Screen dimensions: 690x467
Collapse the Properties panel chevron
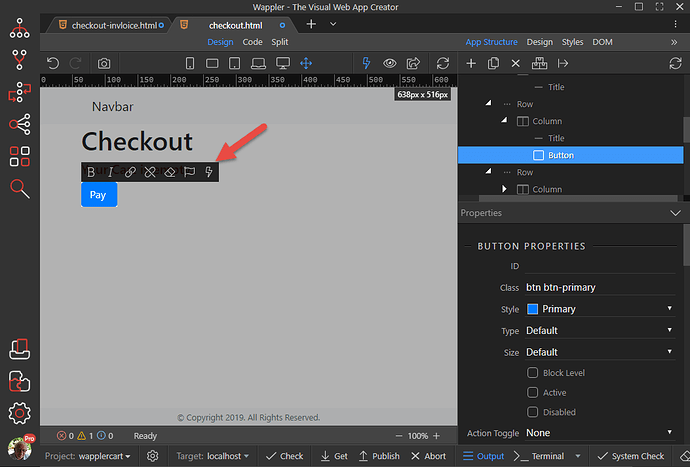pyautogui.click(x=675, y=213)
